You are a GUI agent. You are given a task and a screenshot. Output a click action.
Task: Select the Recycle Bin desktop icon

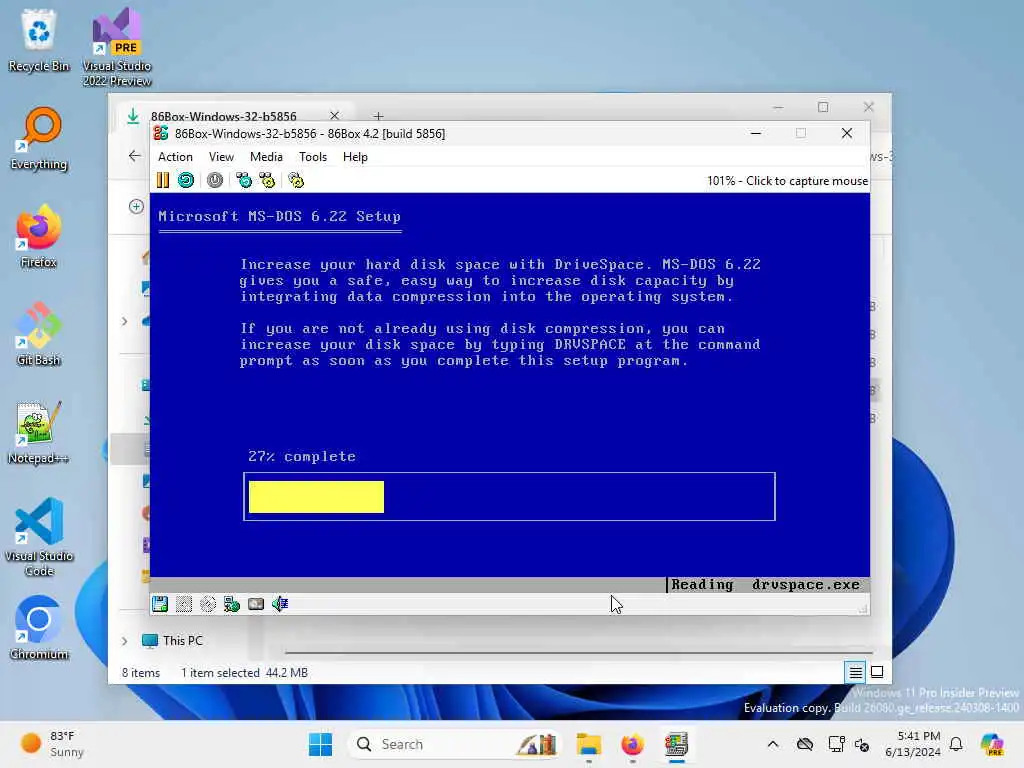[x=39, y=40]
